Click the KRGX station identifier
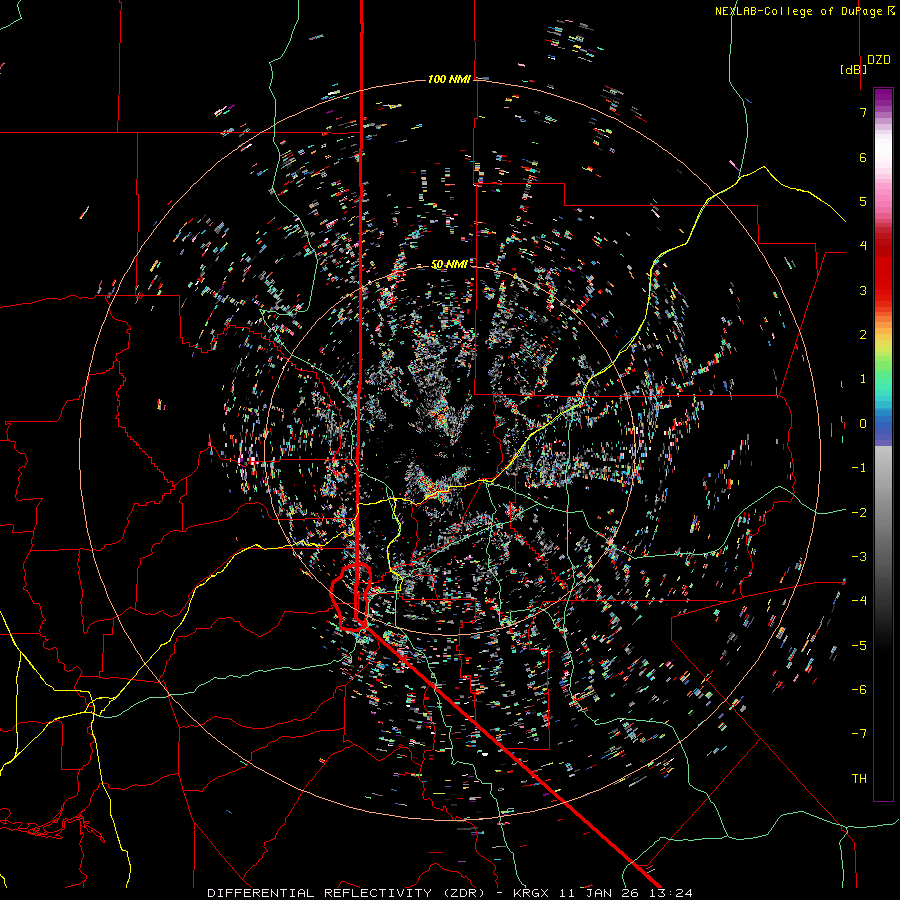The height and width of the screenshot is (900, 900). [533, 893]
